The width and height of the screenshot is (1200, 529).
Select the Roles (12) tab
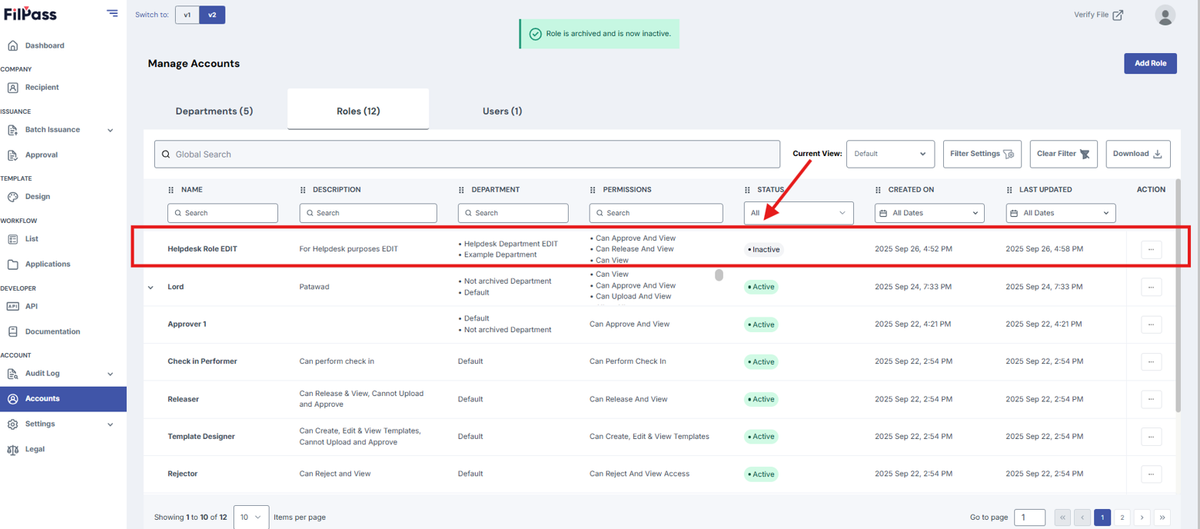pos(358,111)
